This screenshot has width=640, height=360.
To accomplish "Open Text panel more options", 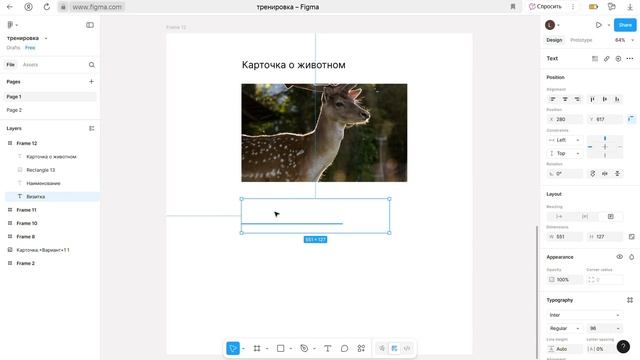I will 630,58.
